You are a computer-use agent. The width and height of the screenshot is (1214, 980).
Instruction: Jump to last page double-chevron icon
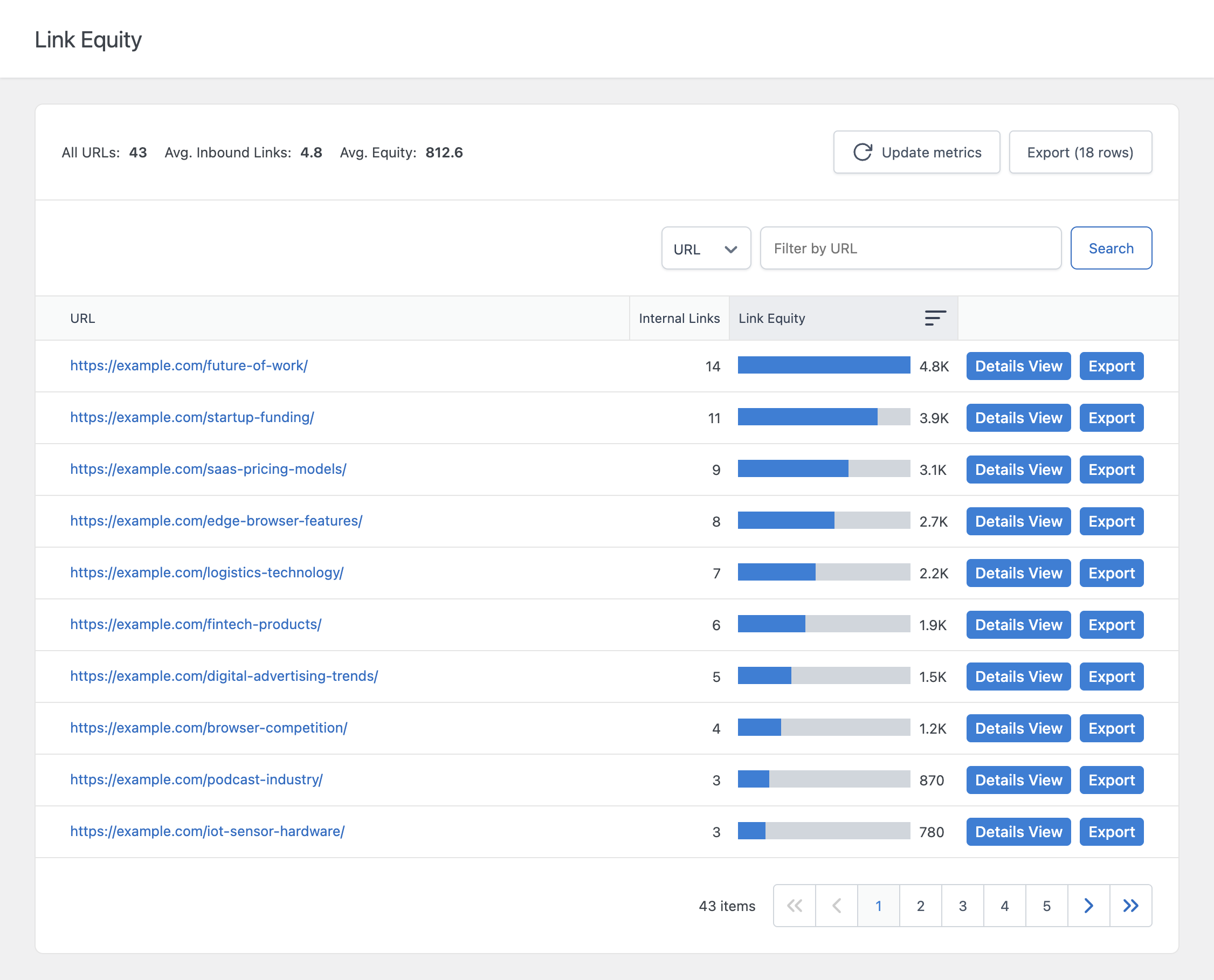tap(1130, 906)
